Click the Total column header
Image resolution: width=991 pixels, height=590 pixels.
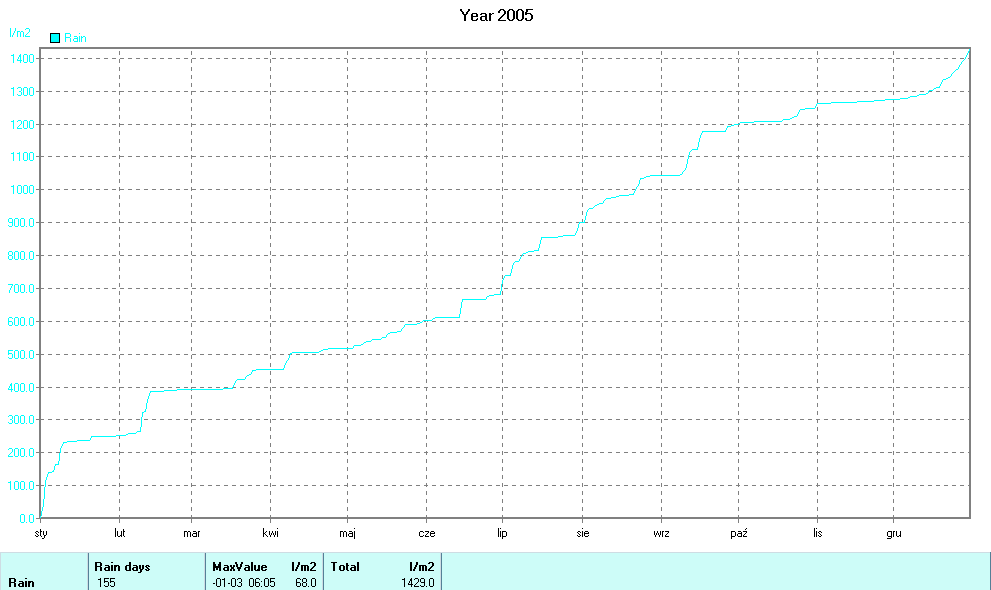345,567
